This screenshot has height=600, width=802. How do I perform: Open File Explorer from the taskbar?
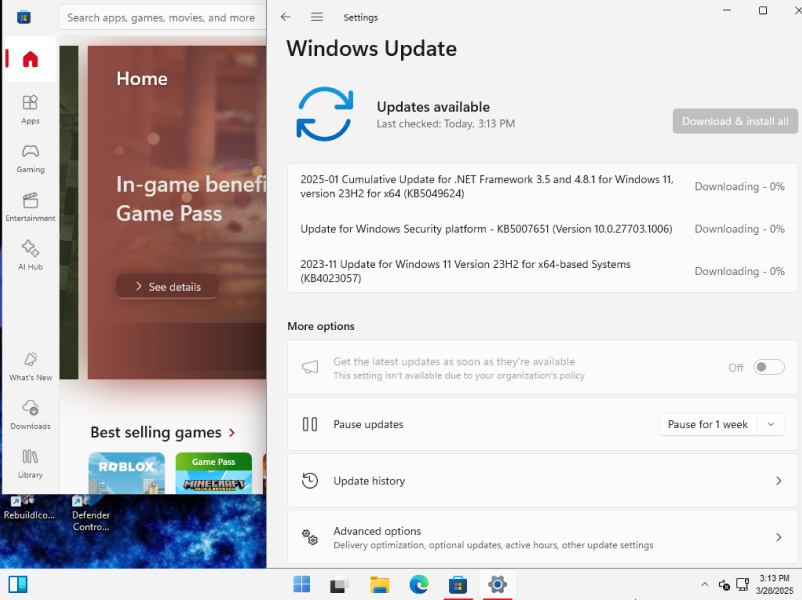click(380, 584)
